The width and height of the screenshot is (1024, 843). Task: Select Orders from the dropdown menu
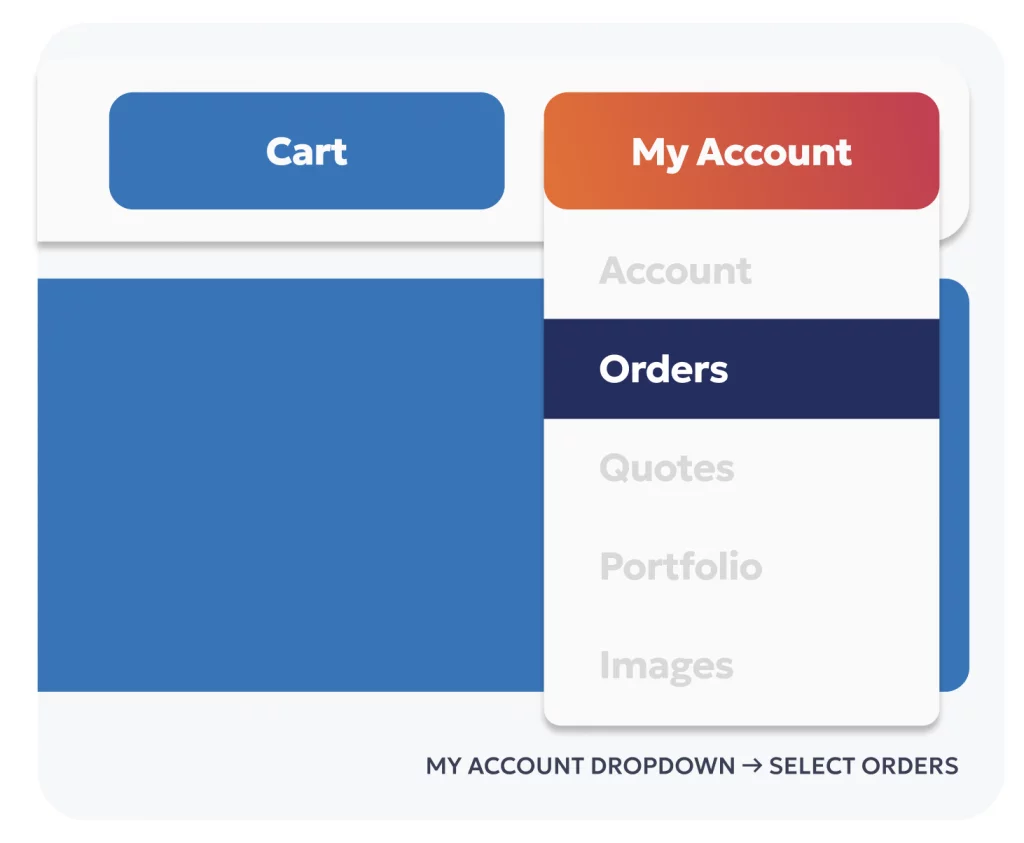click(x=741, y=369)
